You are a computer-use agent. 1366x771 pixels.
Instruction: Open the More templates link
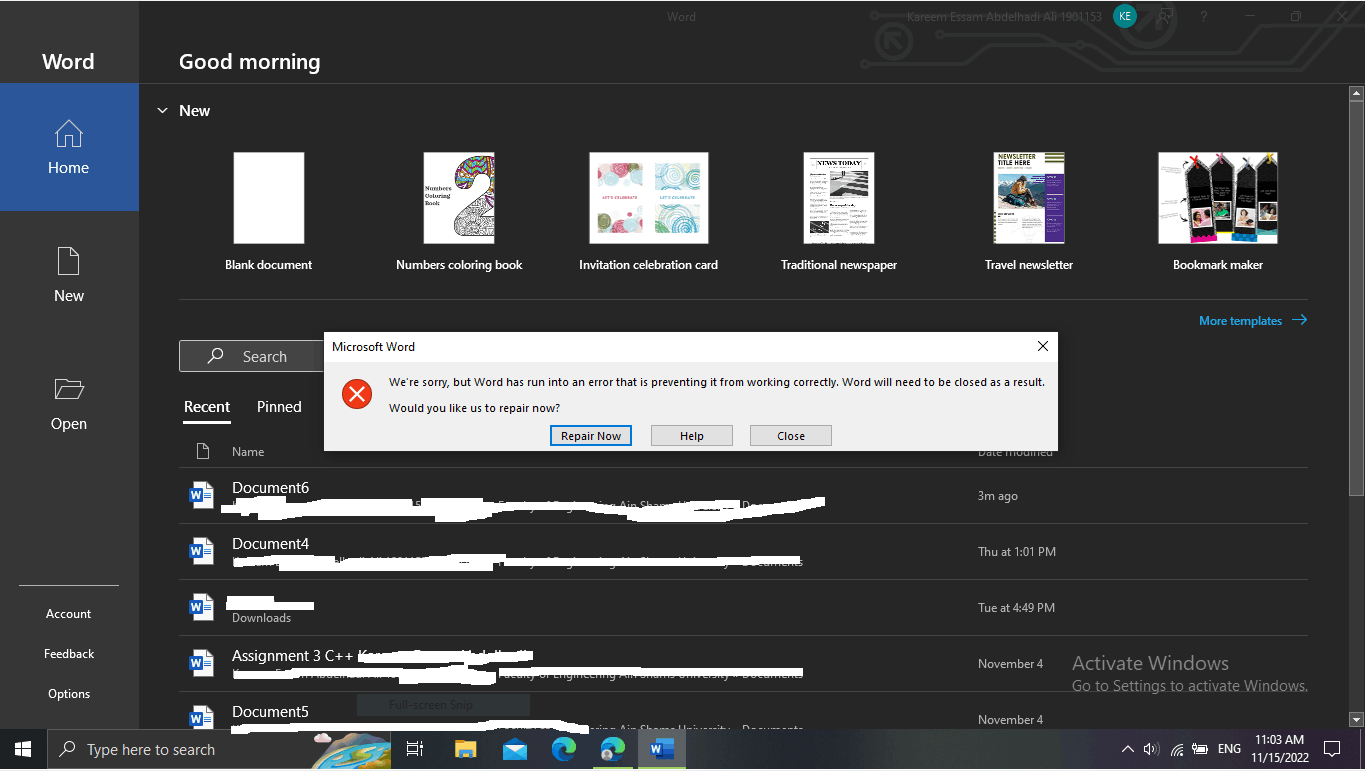point(1241,321)
